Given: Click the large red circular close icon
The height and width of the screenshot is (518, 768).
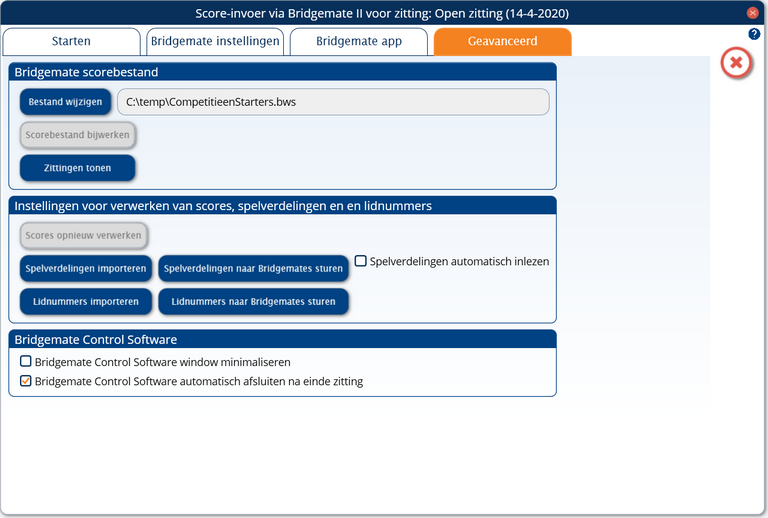Looking at the screenshot, I should tap(736, 63).
